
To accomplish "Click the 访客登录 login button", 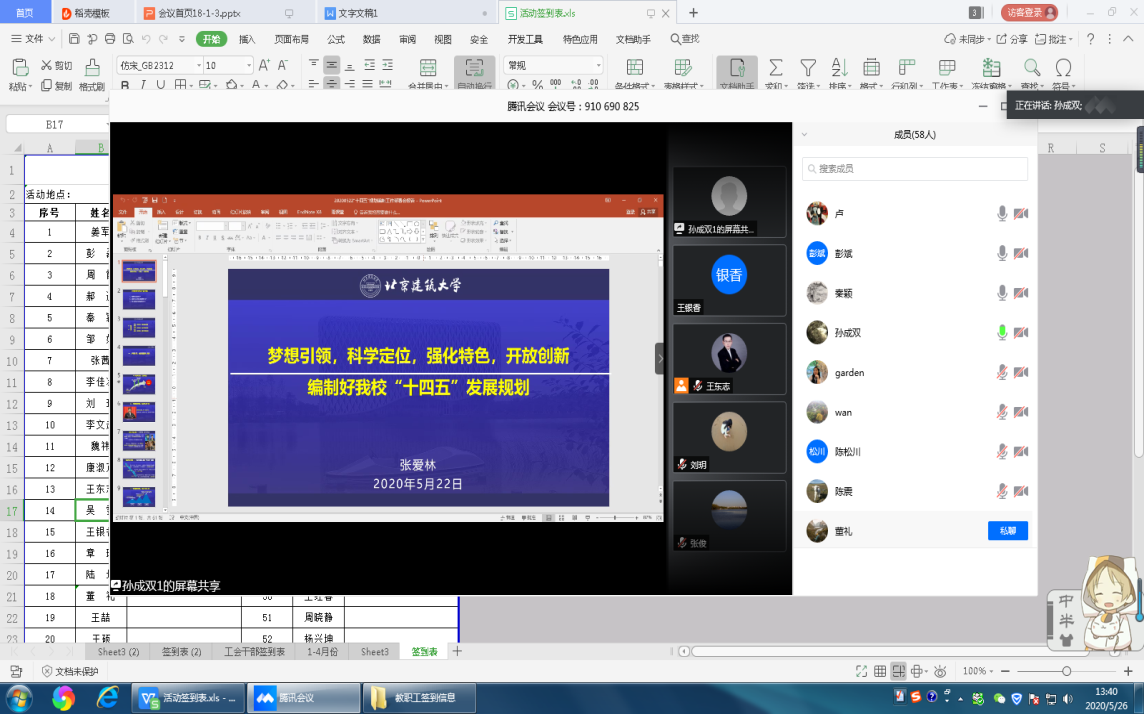I will click(1029, 13).
